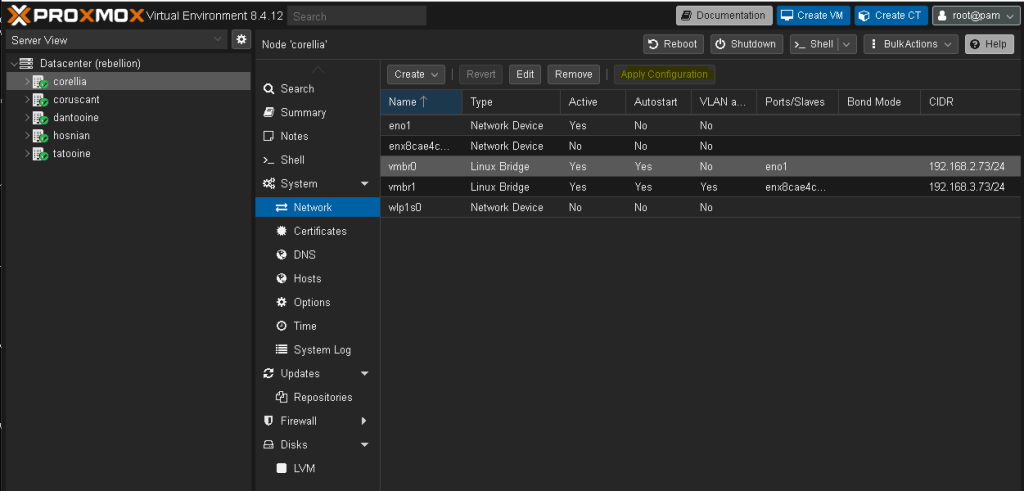Collapse the Disks menu section

pos(364,445)
